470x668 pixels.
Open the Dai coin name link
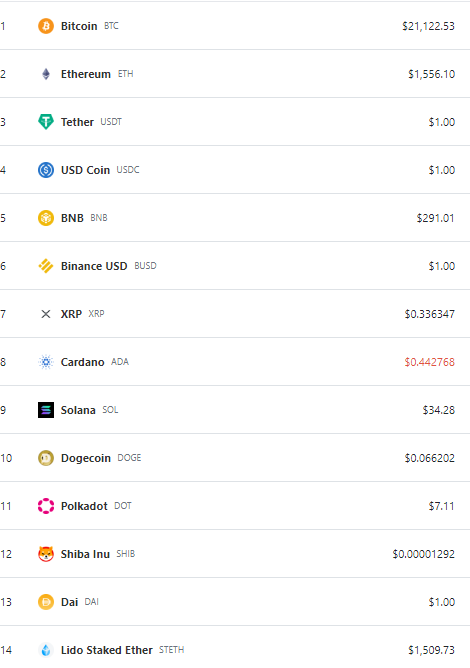click(69, 602)
